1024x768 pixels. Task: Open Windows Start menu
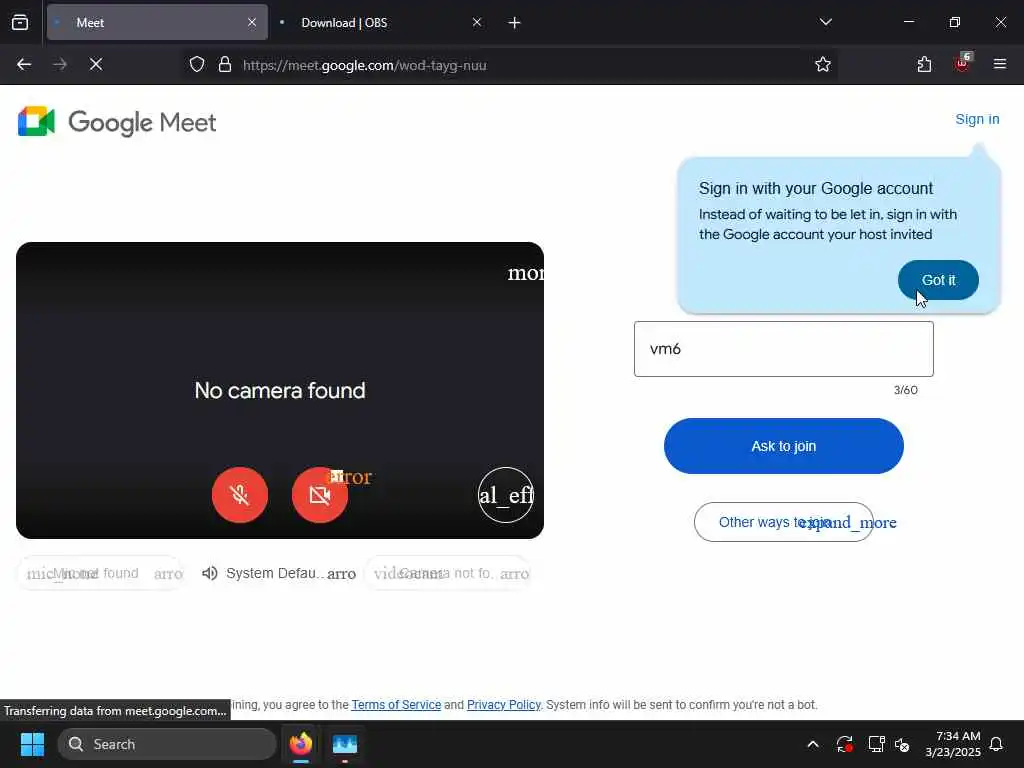pyautogui.click(x=32, y=744)
